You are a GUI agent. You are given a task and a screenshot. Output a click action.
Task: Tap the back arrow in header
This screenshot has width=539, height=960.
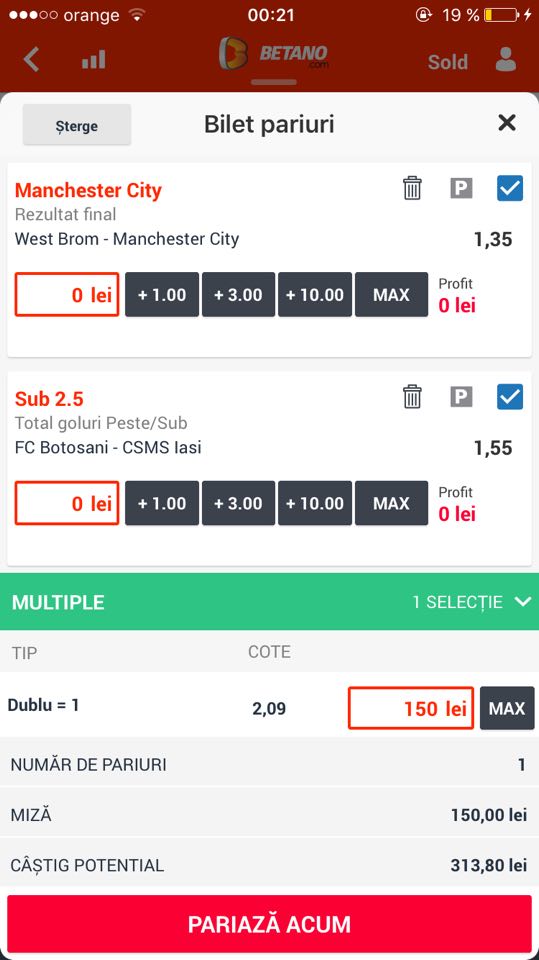coord(31,60)
